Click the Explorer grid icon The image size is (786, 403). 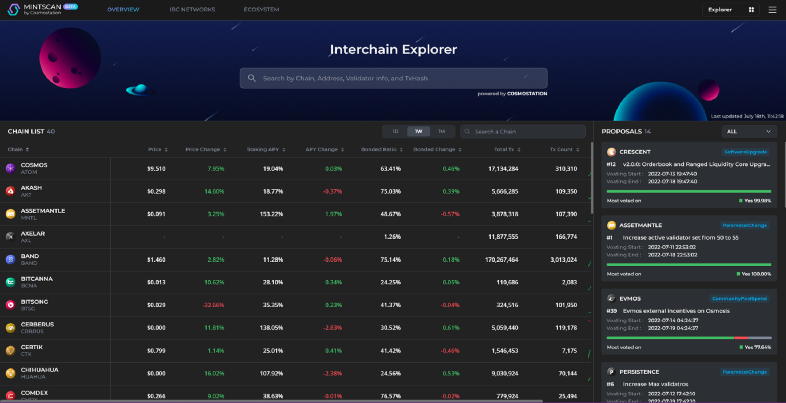click(x=751, y=10)
